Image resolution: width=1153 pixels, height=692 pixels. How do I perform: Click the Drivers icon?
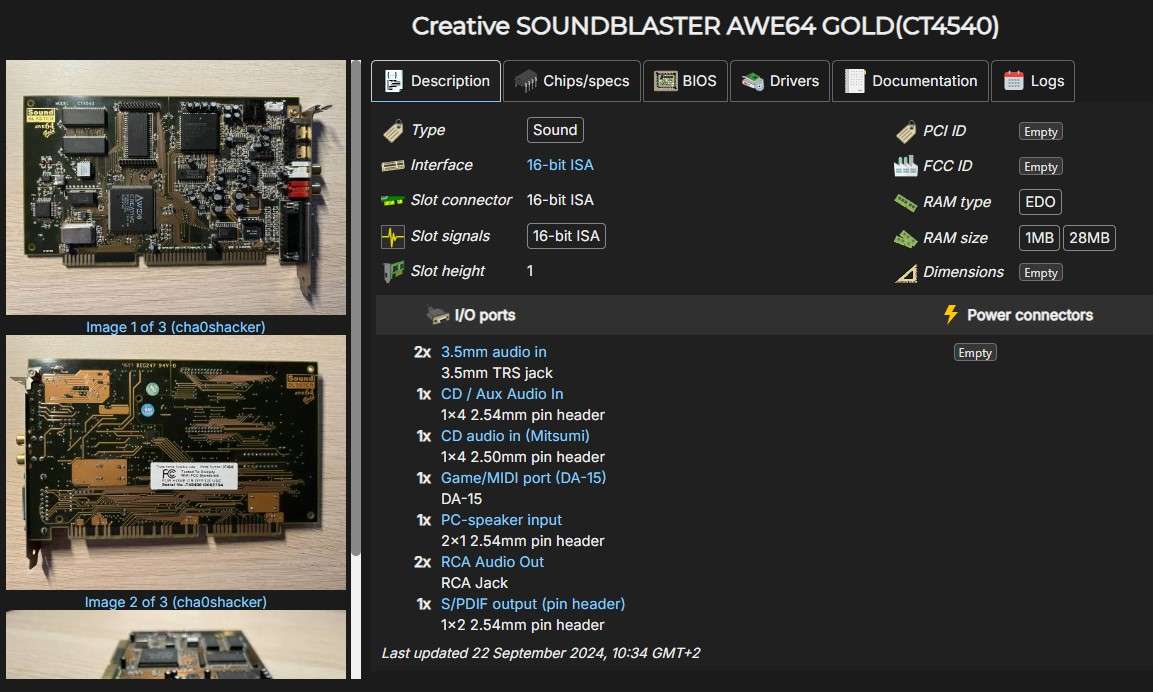[x=753, y=80]
